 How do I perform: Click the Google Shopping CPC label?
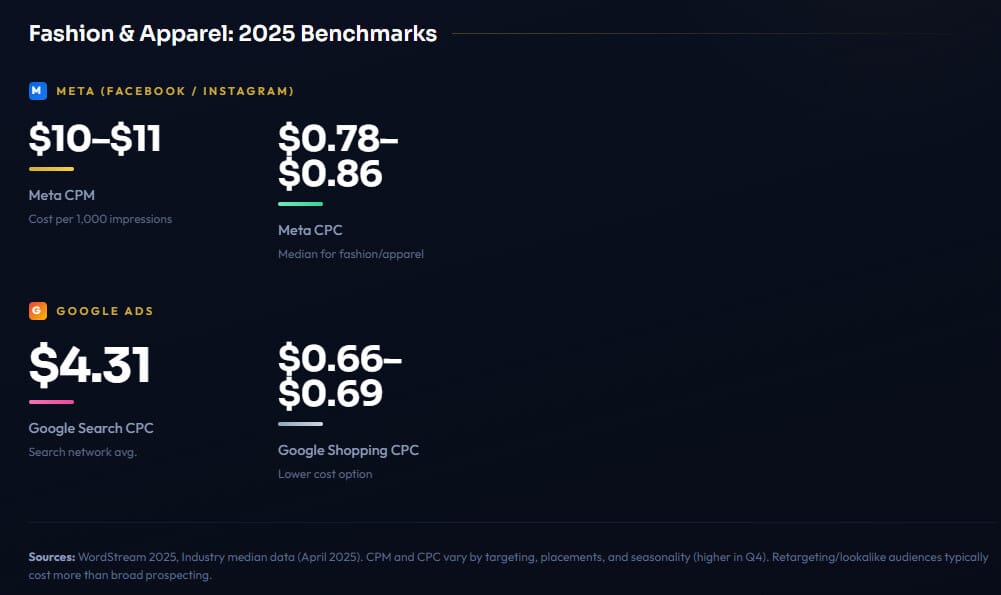(349, 451)
